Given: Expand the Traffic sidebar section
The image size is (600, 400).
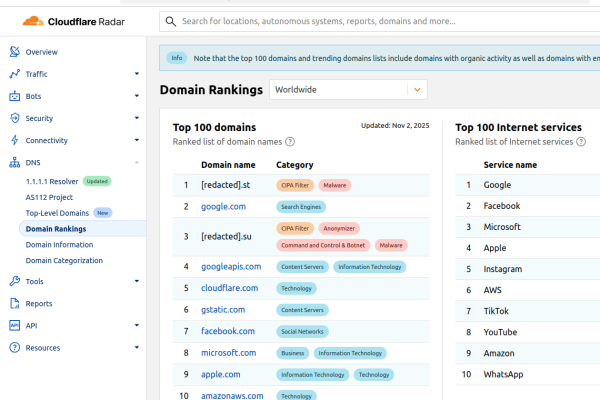Looking at the screenshot, I should point(136,74).
